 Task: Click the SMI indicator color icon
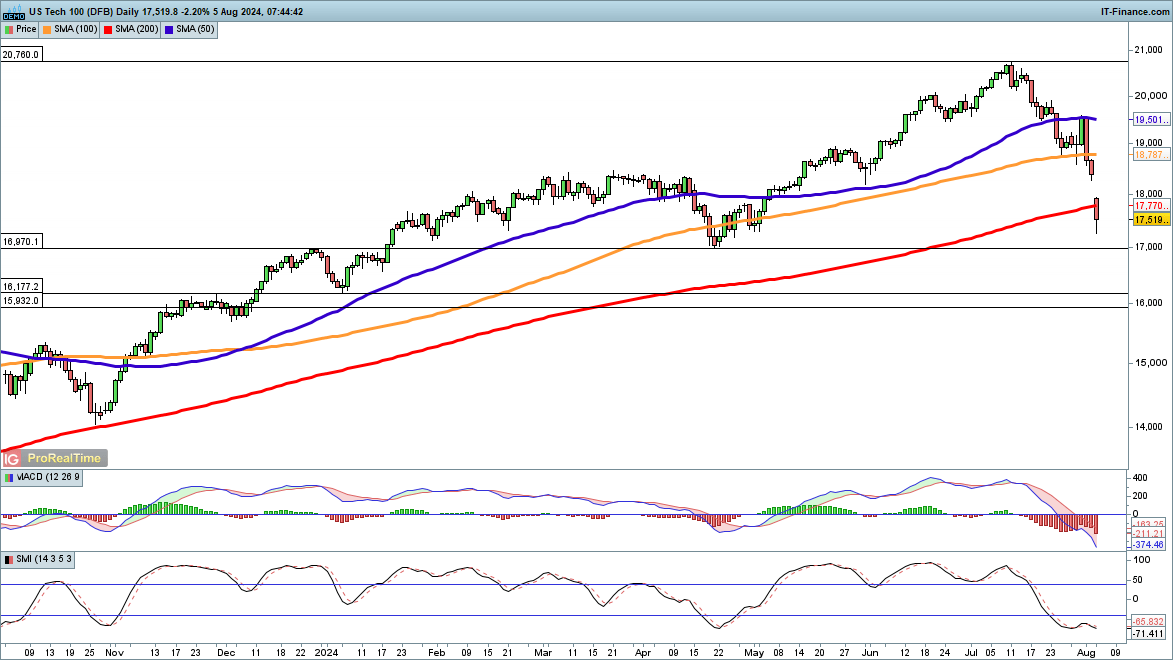tap(9, 559)
